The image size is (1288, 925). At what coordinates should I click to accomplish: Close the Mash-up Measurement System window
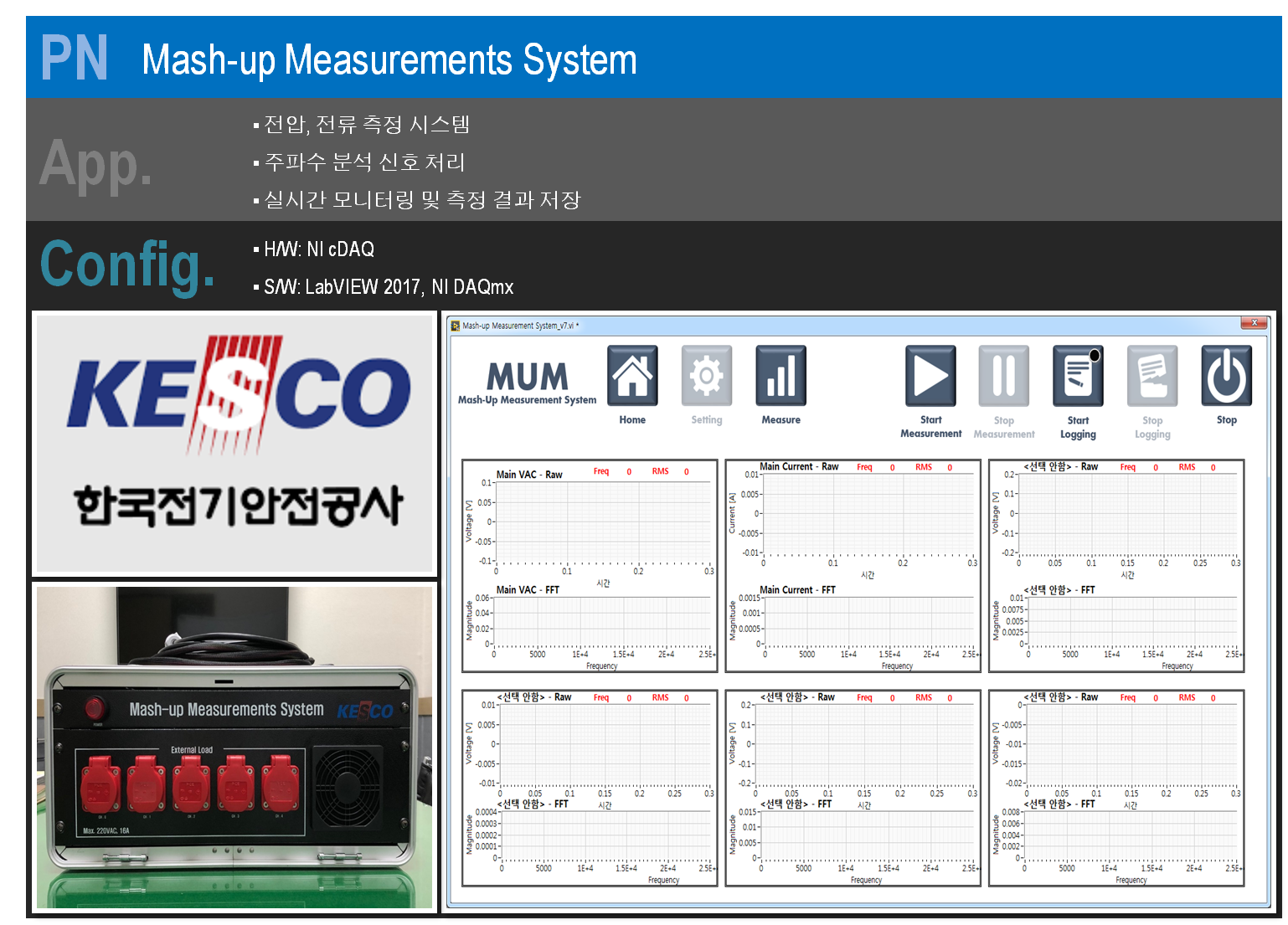(x=1254, y=323)
